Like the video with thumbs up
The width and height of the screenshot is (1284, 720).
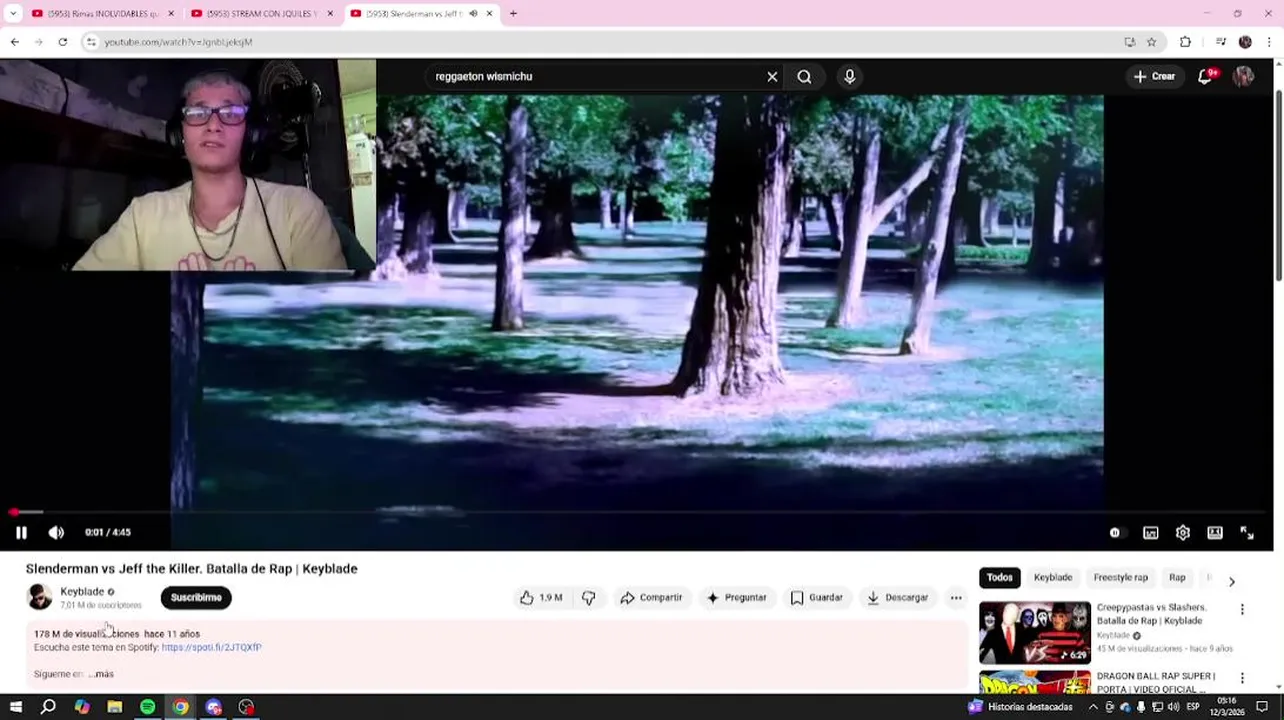541,598
